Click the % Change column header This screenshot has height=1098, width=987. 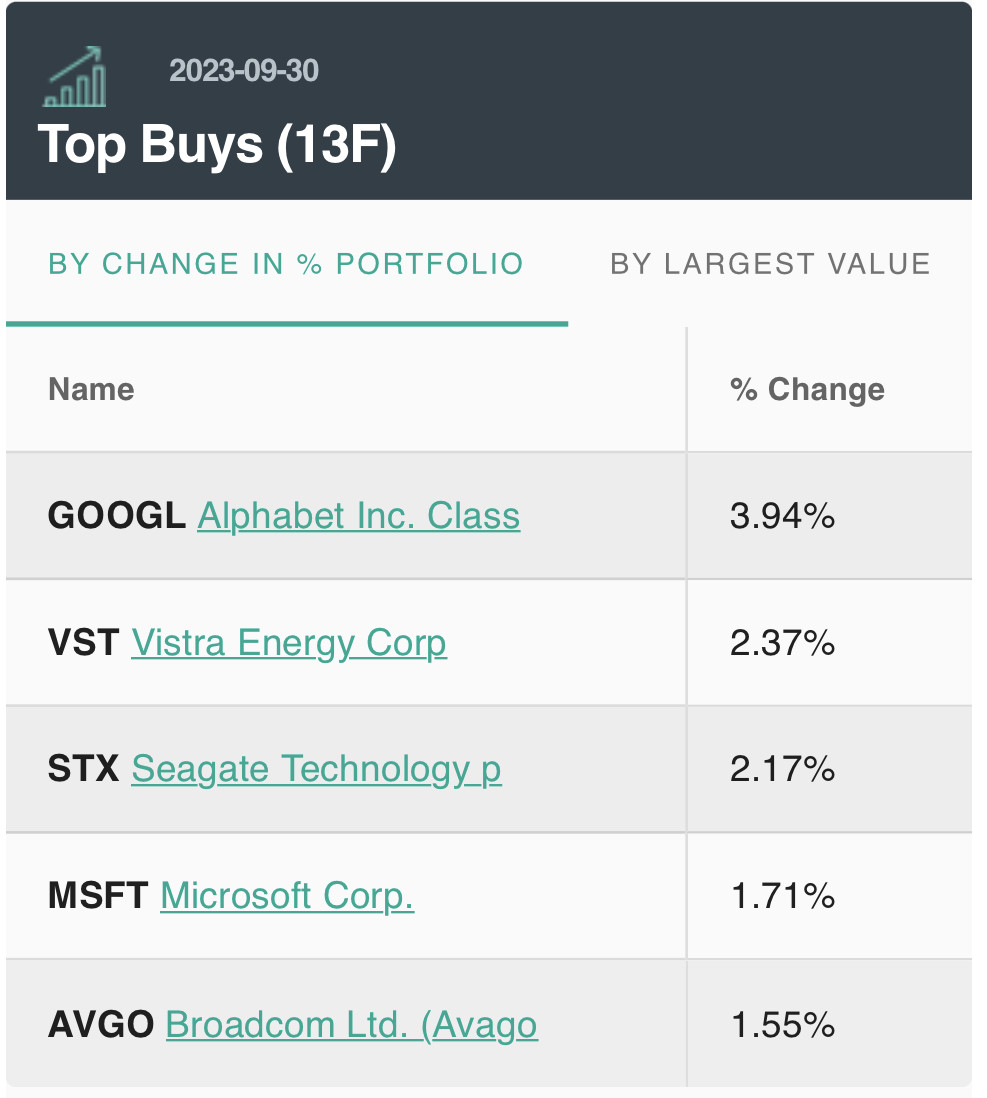click(x=808, y=389)
